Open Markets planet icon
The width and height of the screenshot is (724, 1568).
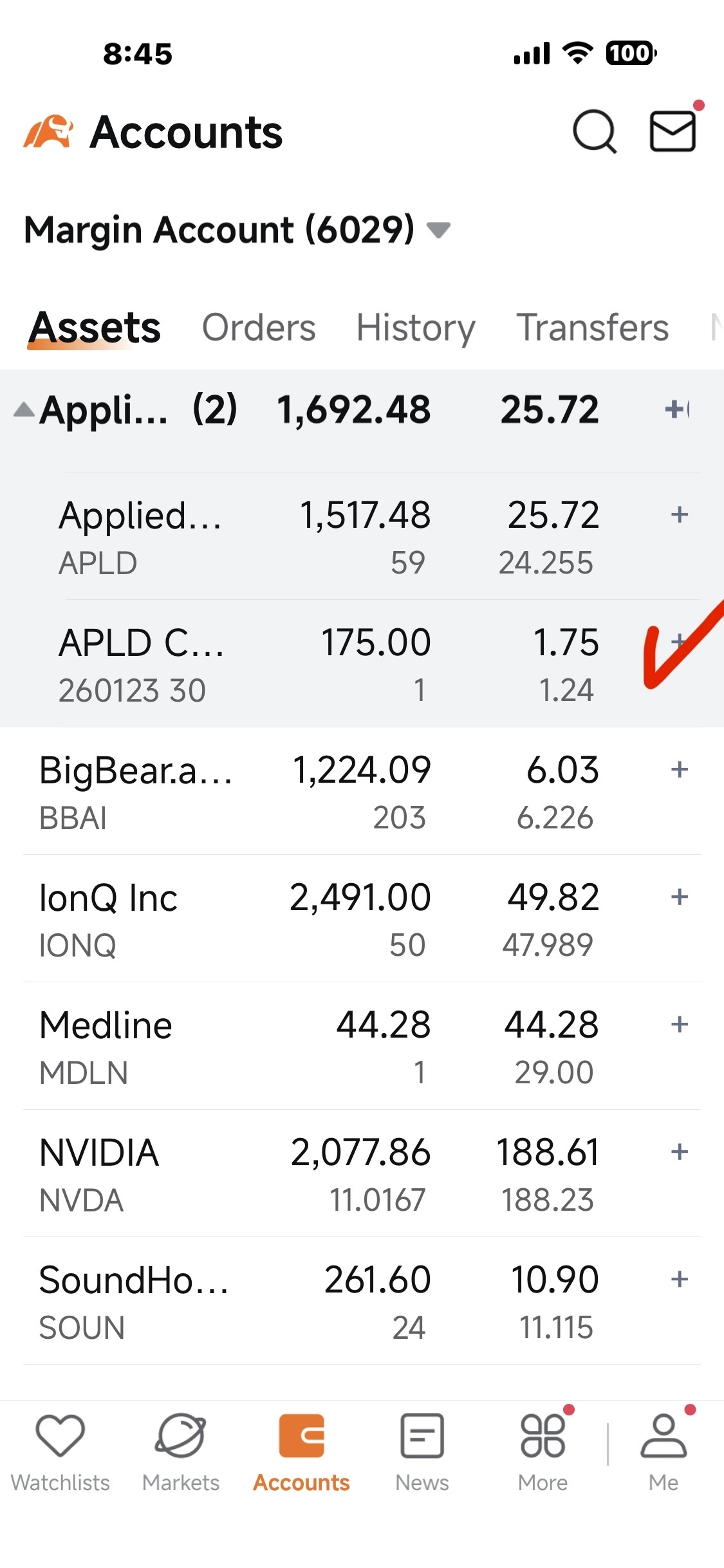(x=181, y=1435)
